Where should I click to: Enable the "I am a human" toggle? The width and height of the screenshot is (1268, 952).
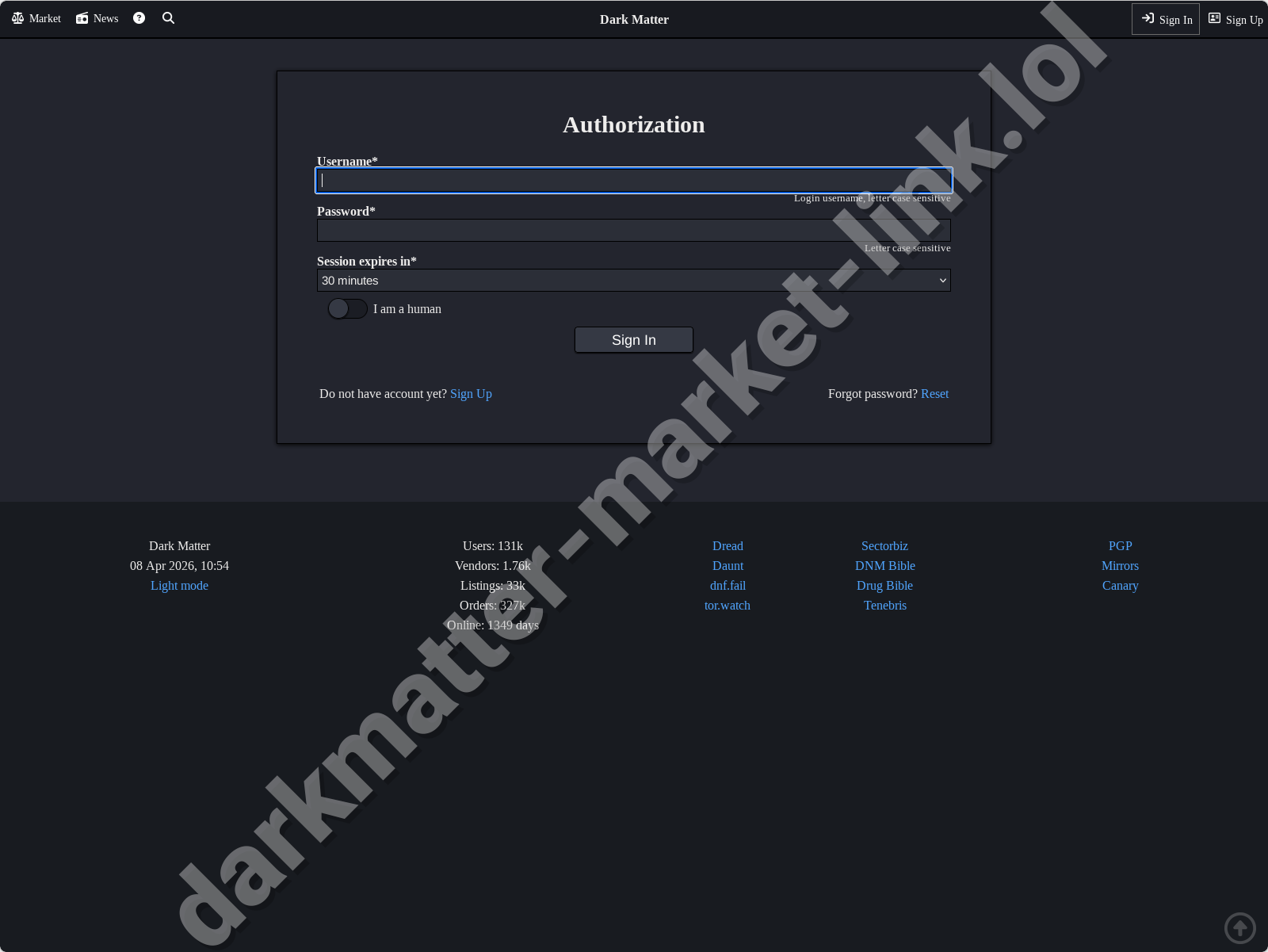click(347, 308)
